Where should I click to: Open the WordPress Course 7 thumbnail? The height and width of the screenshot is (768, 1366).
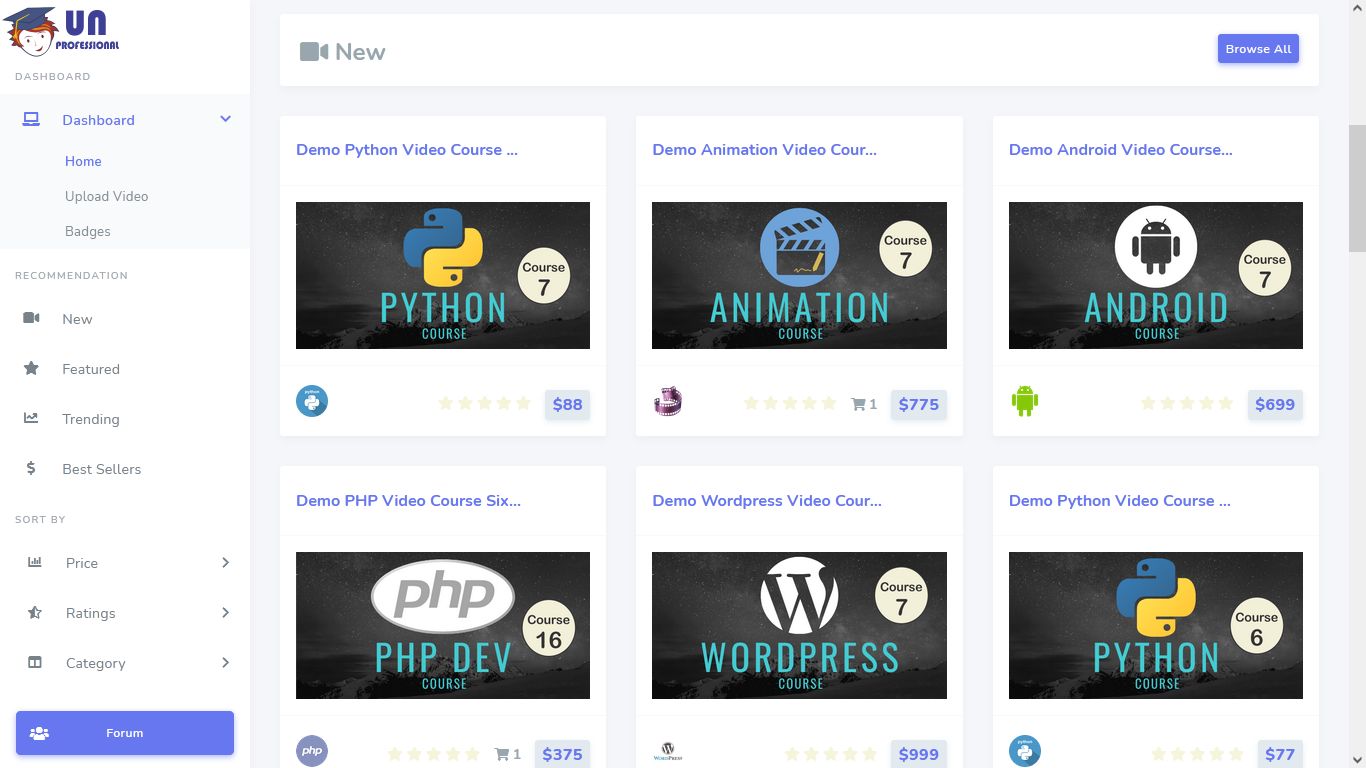click(799, 625)
